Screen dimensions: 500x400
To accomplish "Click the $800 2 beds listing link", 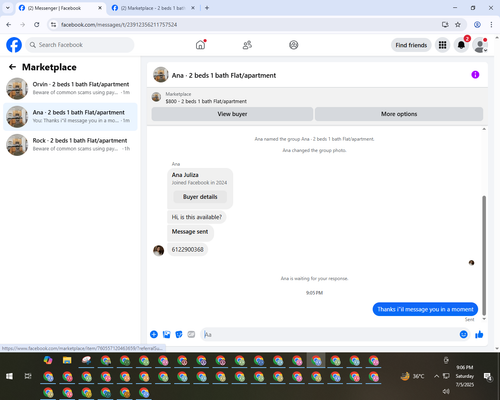I will [x=206, y=101].
